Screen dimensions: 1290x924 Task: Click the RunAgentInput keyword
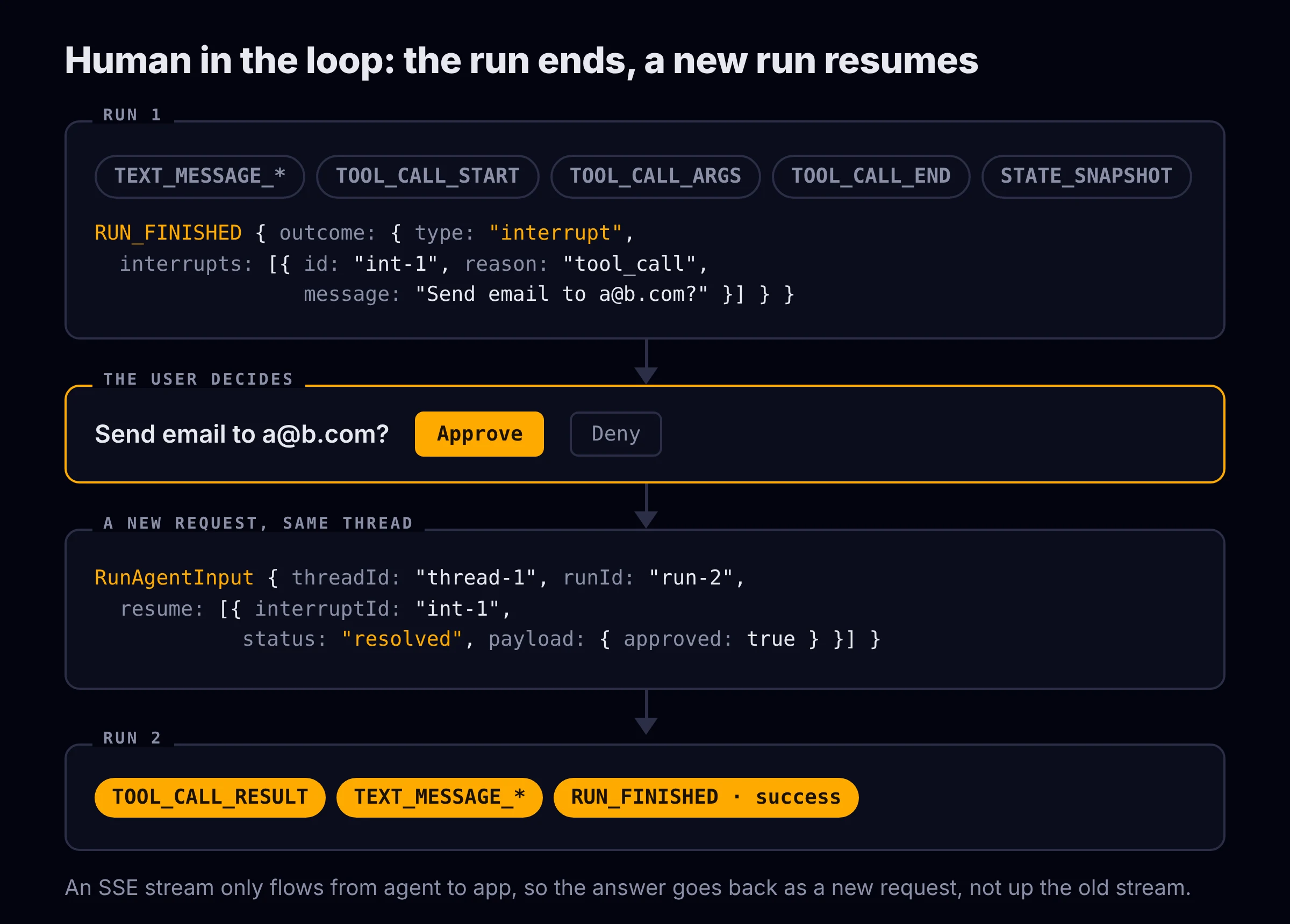(174, 577)
